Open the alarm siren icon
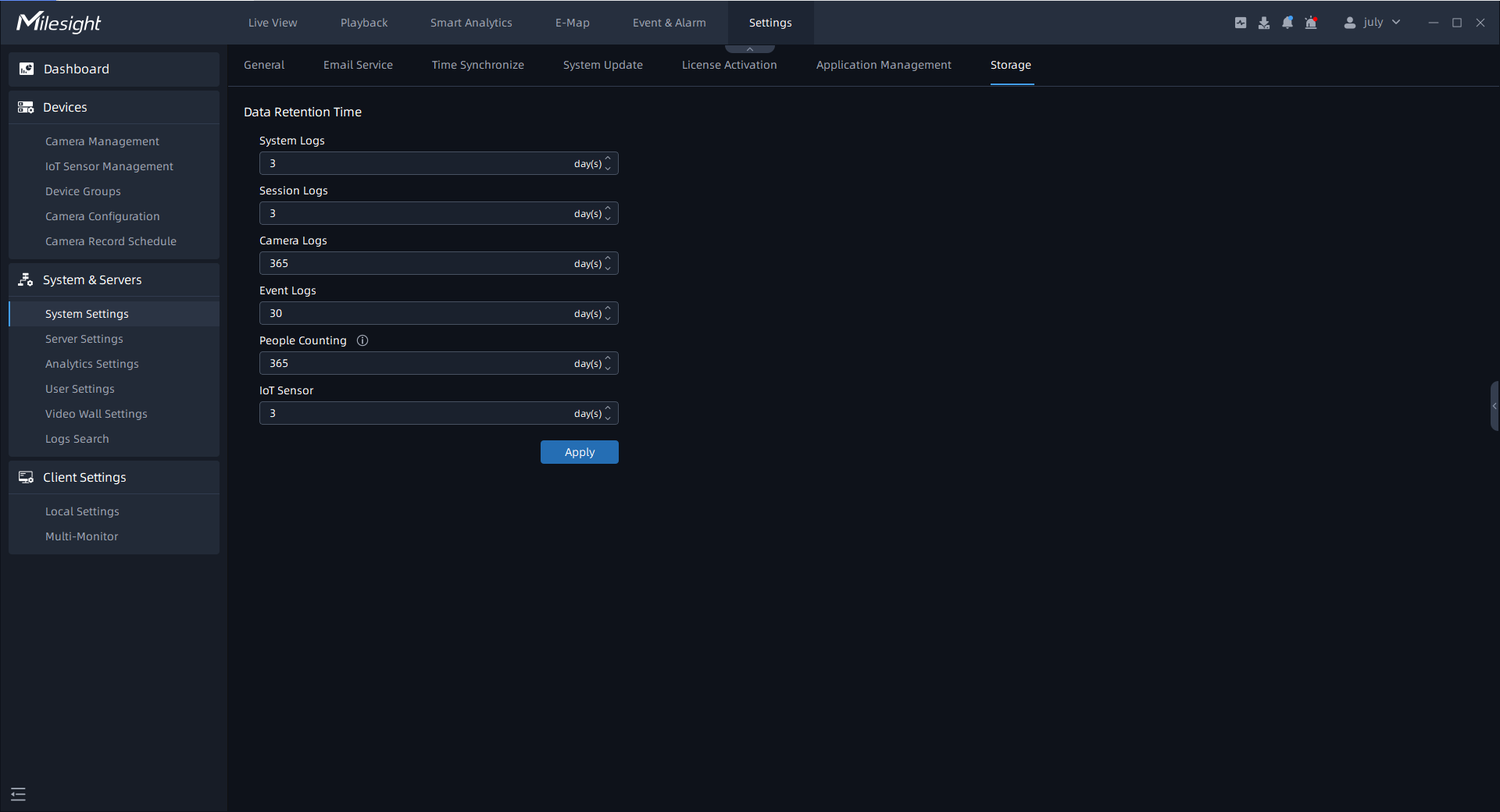 [x=1311, y=23]
